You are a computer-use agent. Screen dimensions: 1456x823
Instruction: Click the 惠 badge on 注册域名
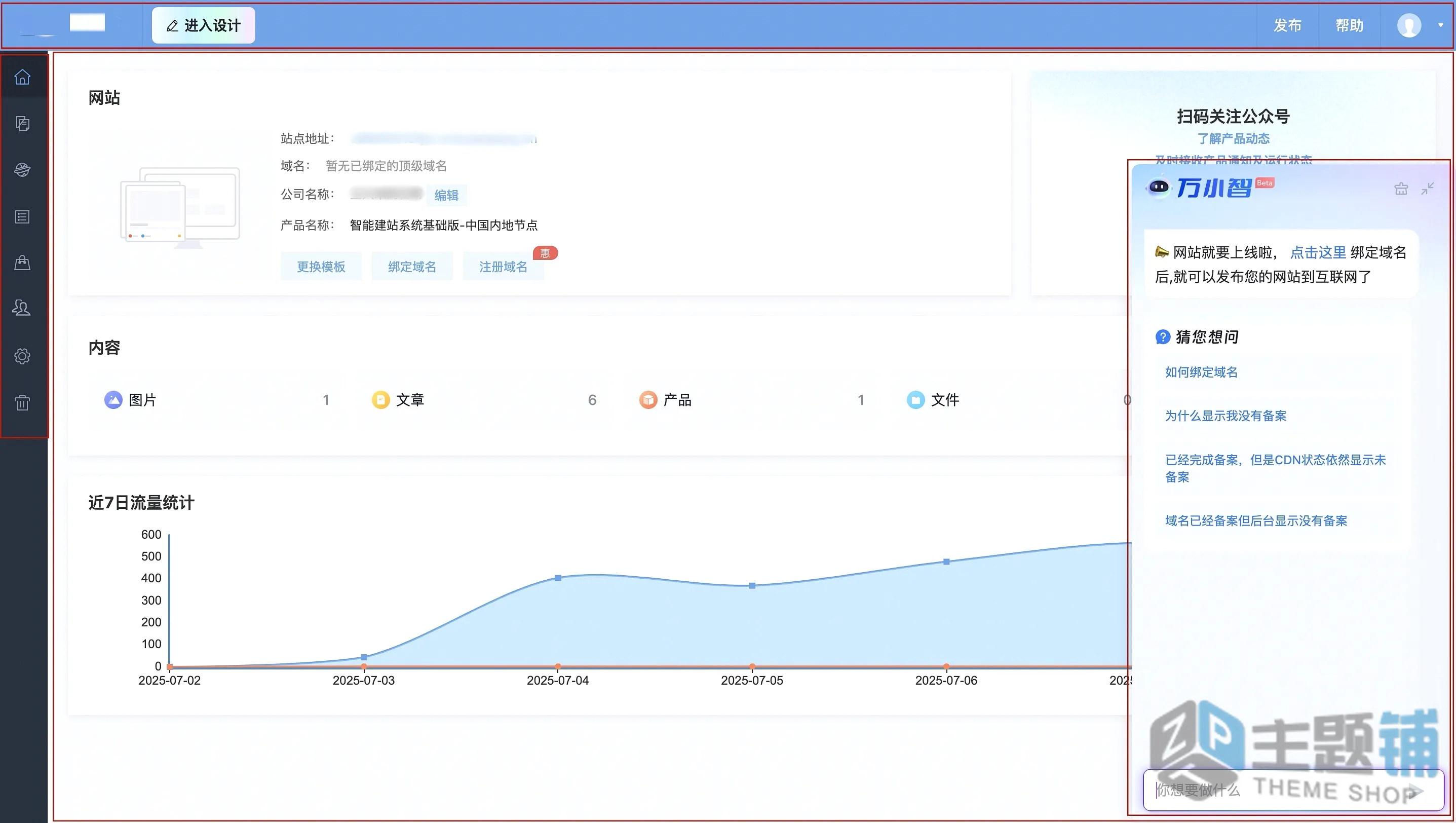pos(546,253)
